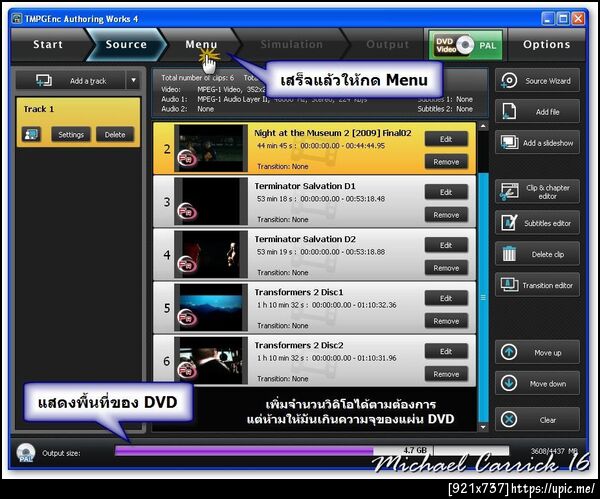Select the Transformers 2 Disc1 thumbnail
The width and height of the screenshot is (600, 499).
click(211, 307)
